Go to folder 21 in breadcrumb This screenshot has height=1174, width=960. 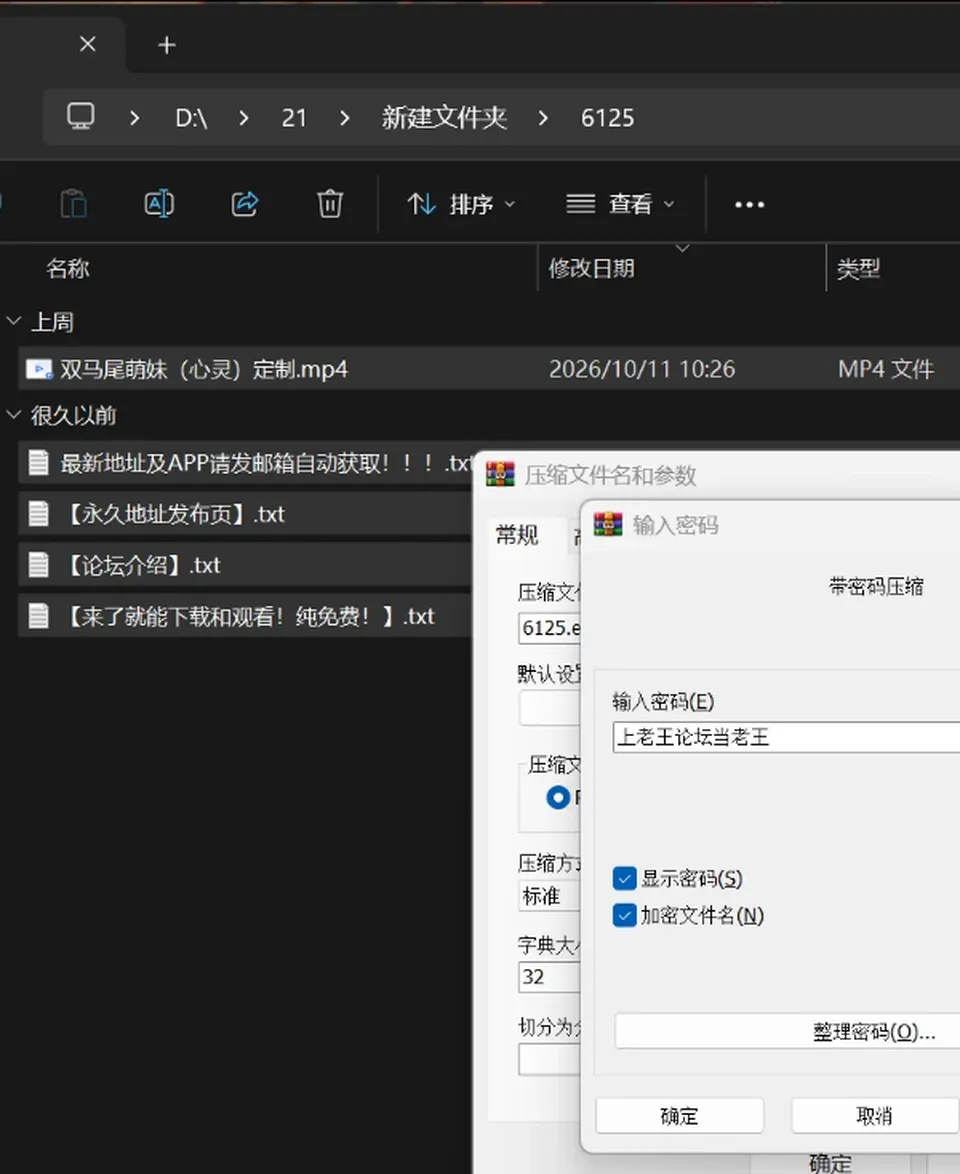tap(294, 118)
